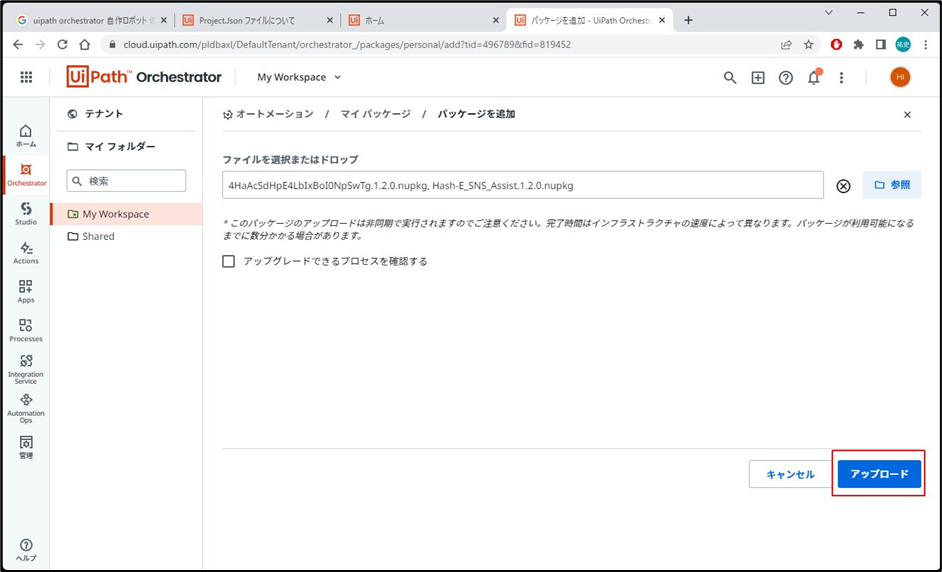This screenshot has width=942, height=572.
Task: Open Processes from the sidebar
Action: pyautogui.click(x=26, y=330)
